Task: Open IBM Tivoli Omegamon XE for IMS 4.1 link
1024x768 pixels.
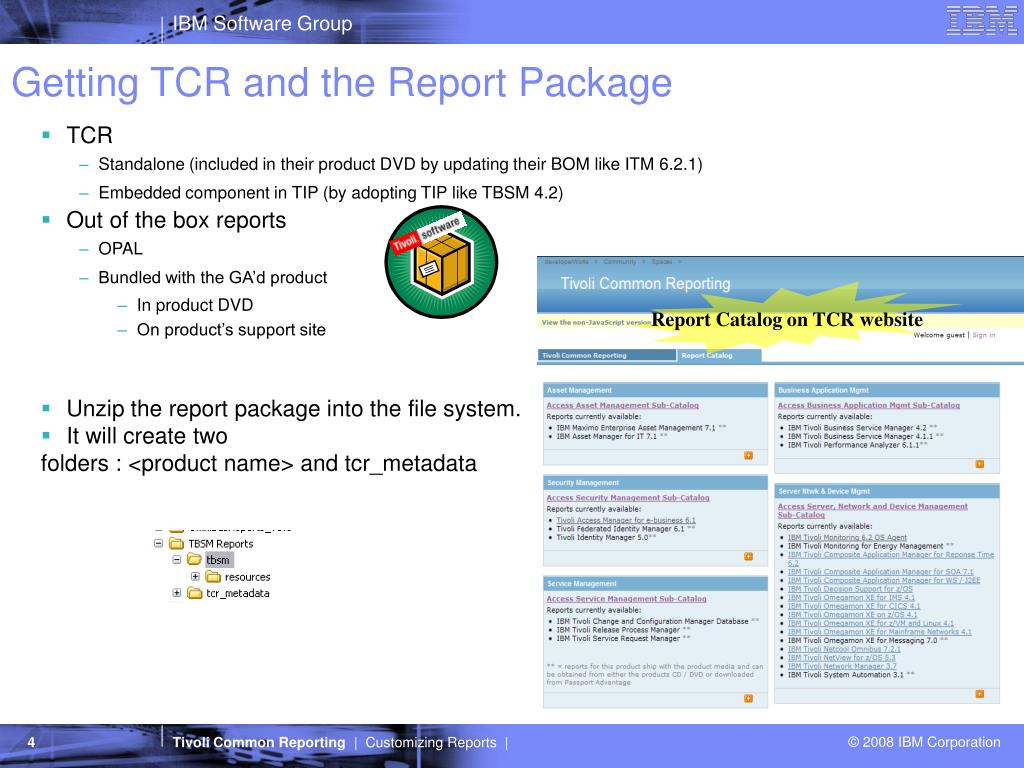Action: (851, 598)
